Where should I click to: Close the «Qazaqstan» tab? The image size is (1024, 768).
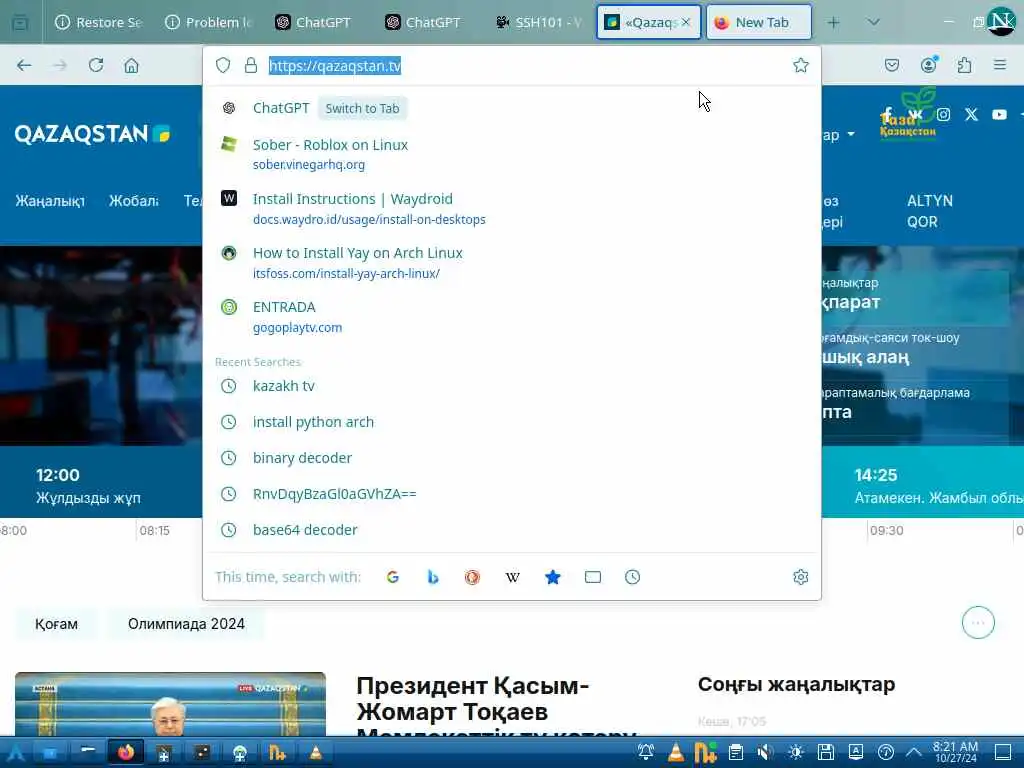[686, 22]
